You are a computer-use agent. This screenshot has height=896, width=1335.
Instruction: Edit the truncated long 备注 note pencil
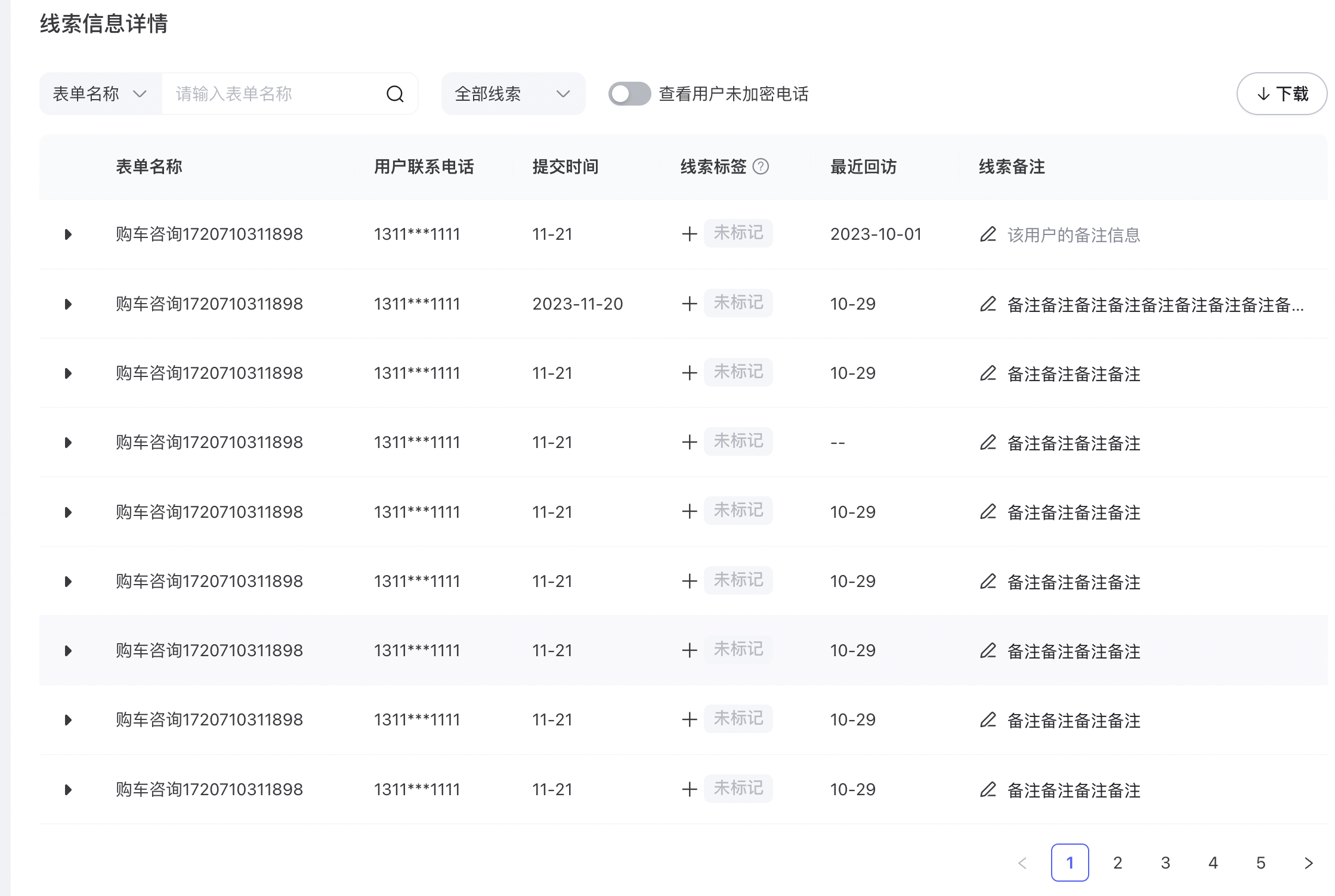(x=988, y=304)
